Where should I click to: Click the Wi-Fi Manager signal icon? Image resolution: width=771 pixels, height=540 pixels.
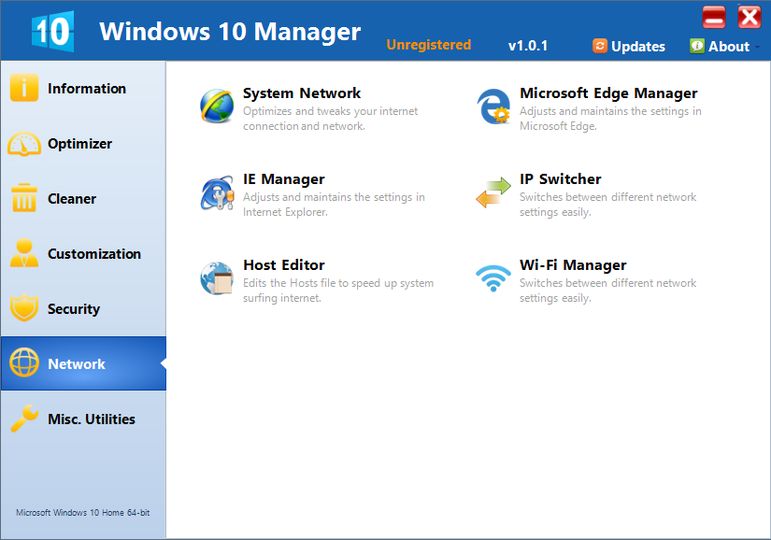(x=493, y=278)
